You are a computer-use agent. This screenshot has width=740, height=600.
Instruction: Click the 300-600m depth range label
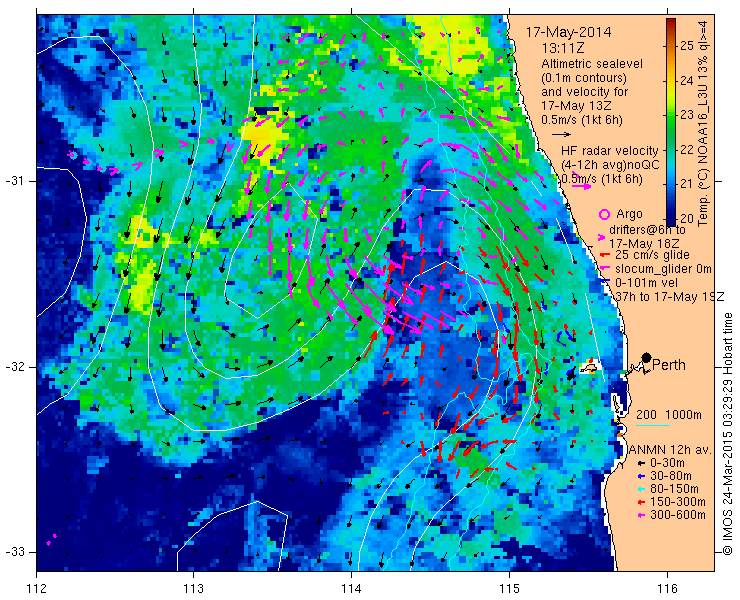pyautogui.click(x=678, y=515)
